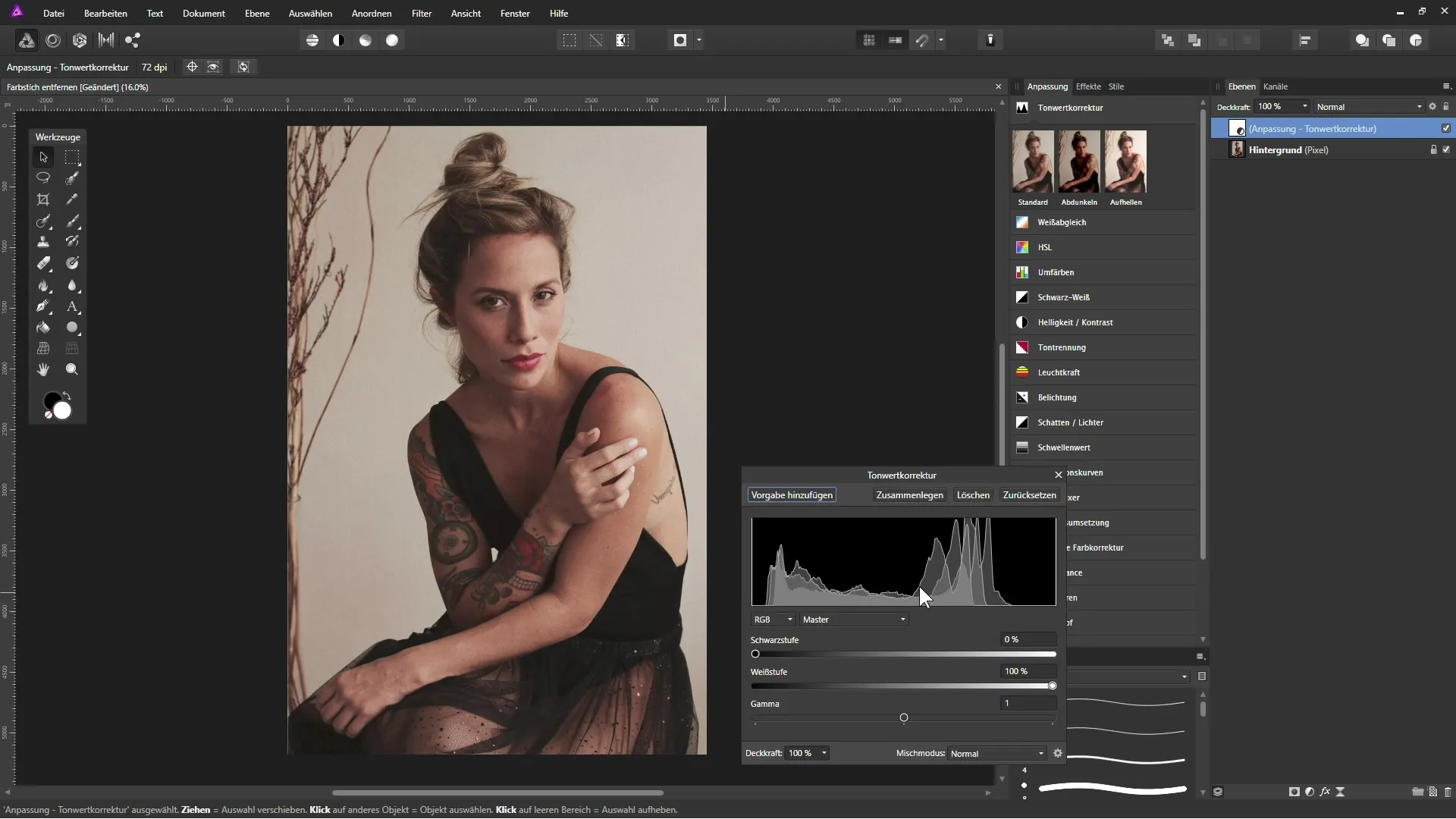Apply auto white balance from toolbar
The height and width of the screenshot is (819, 1456).
click(x=392, y=40)
